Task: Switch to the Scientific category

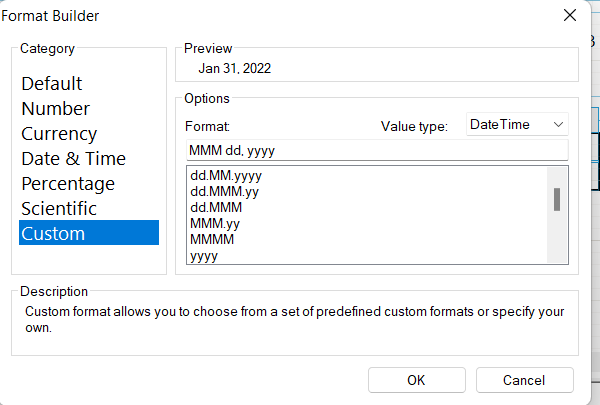Action: [x=59, y=209]
